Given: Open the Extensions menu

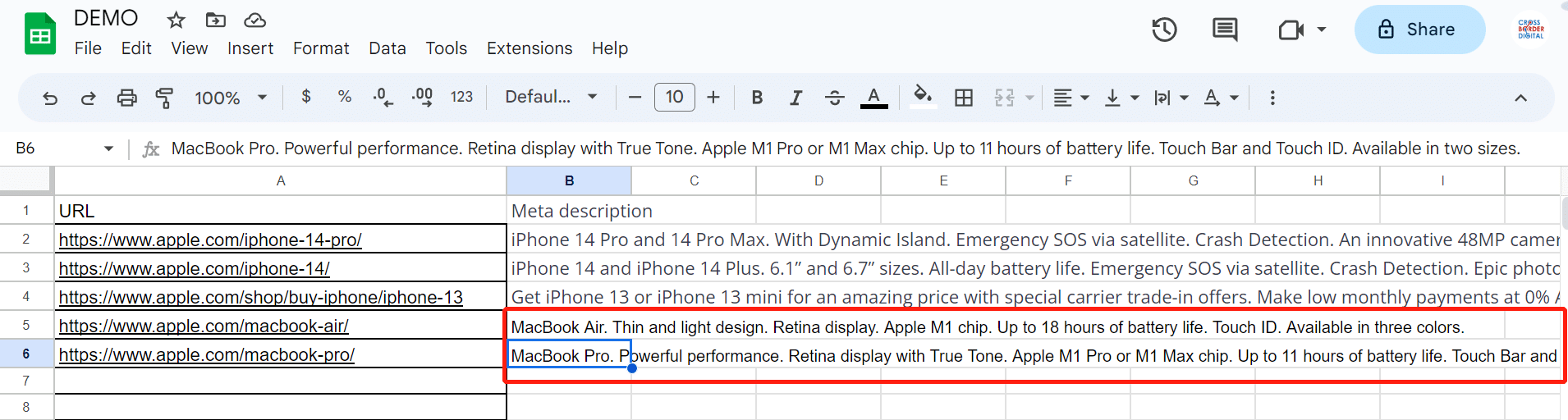Looking at the screenshot, I should 530,48.
